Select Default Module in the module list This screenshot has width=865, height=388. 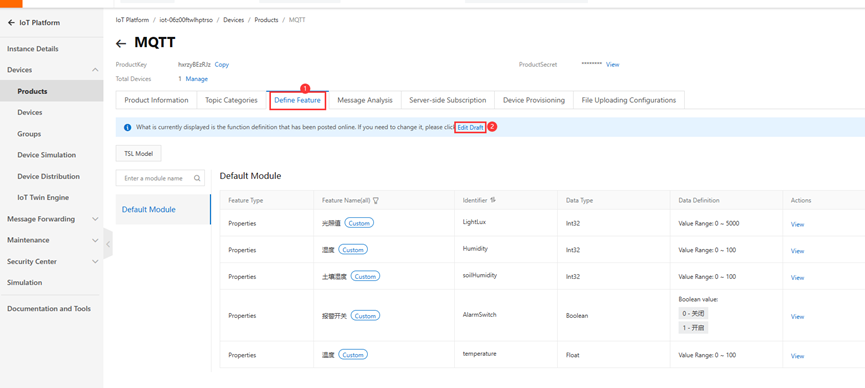tap(163, 210)
